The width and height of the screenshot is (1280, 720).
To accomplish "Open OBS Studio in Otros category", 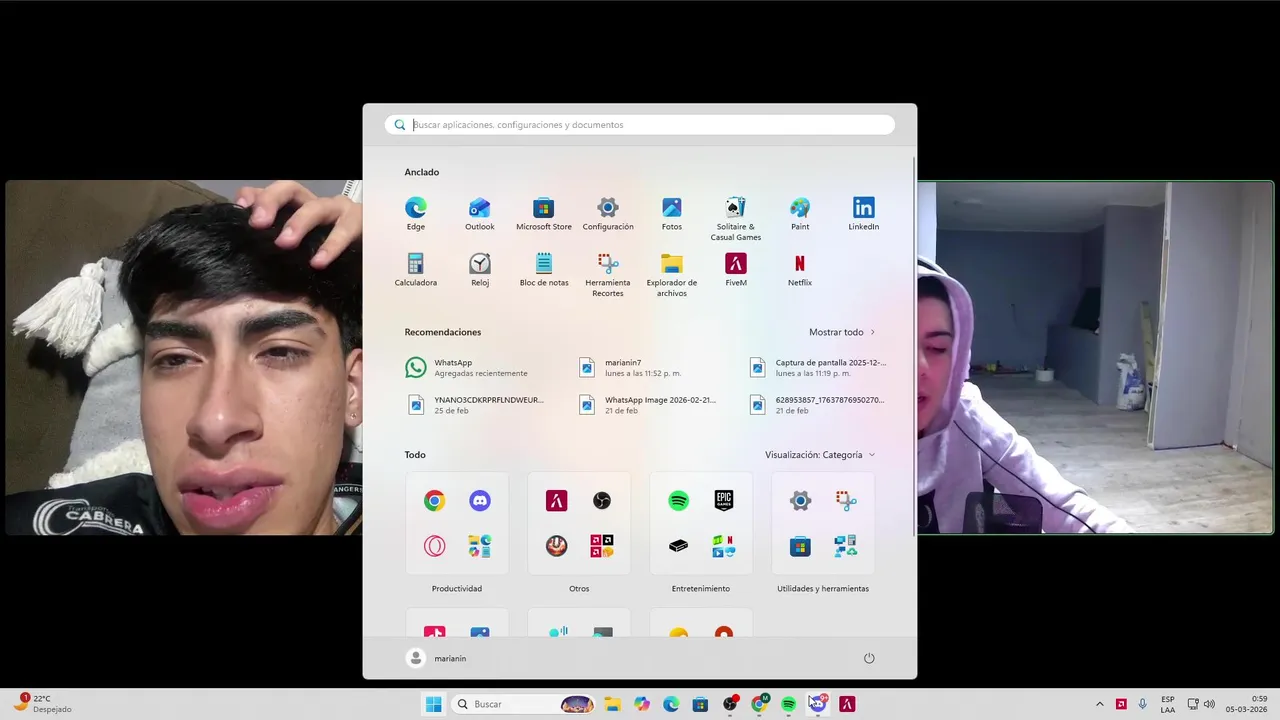I will [x=602, y=501].
